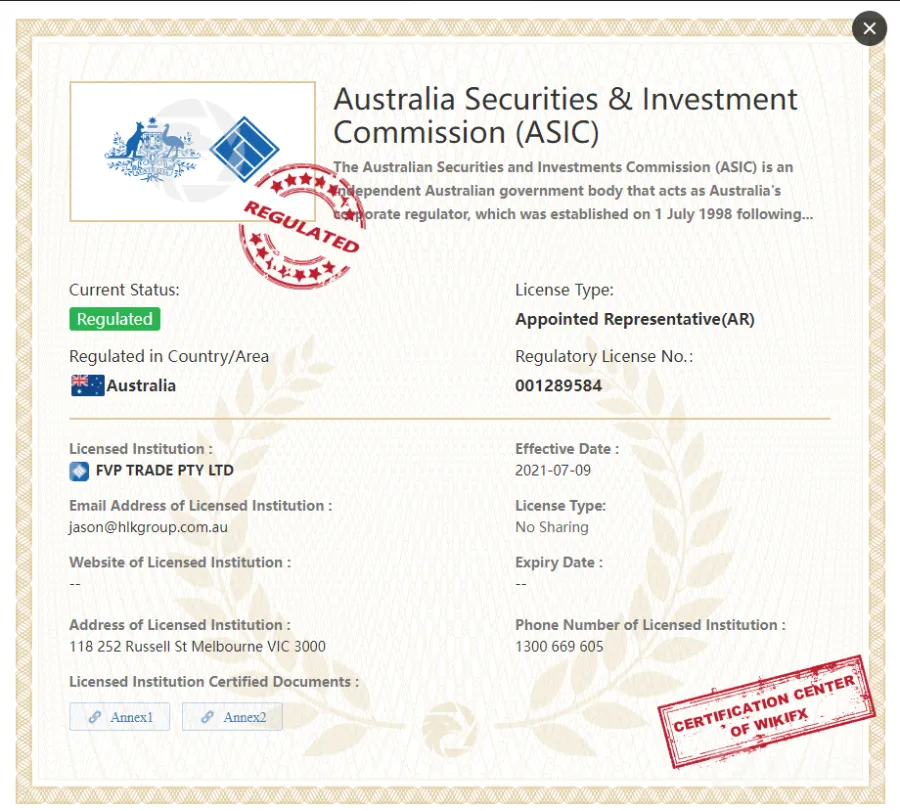Click the jason@hlkgroup.com.au email address
Viewport: 900px width, 811px height.
coord(148,527)
